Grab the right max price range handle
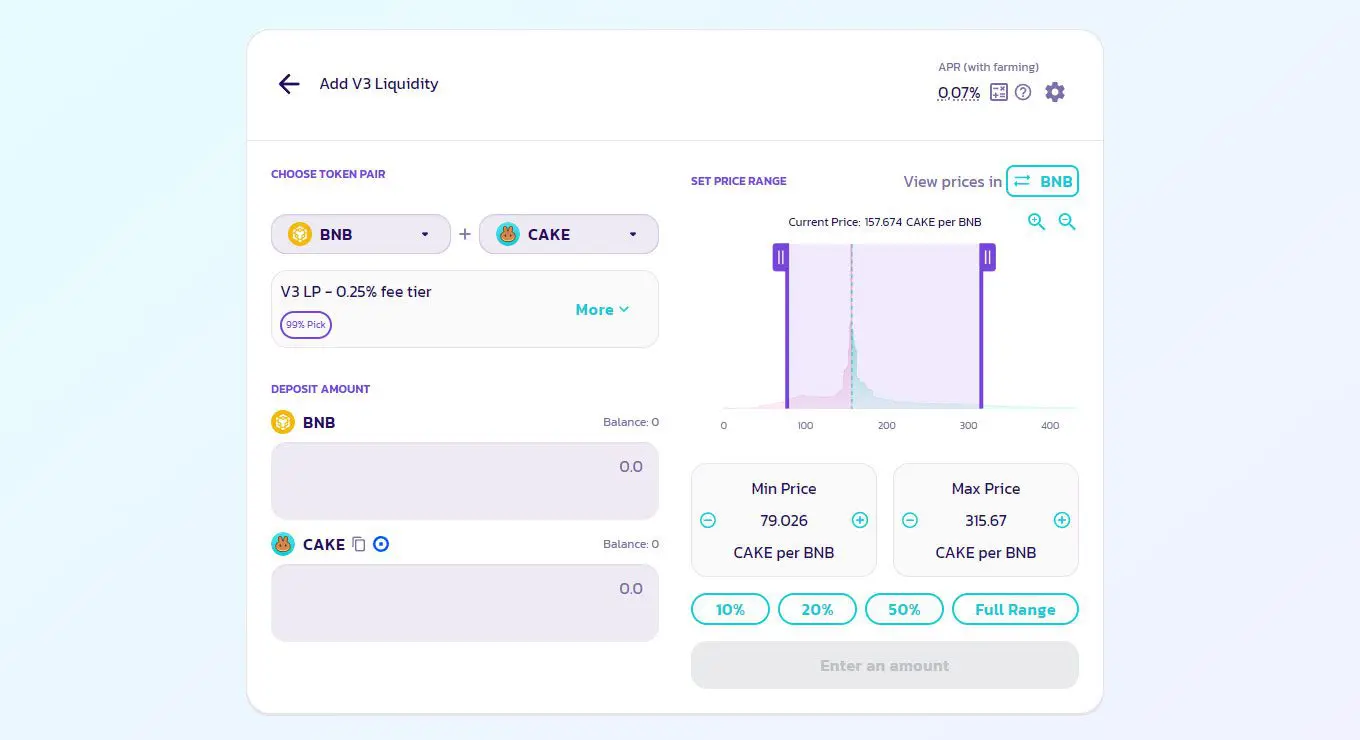The image size is (1360, 740). click(x=987, y=258)
